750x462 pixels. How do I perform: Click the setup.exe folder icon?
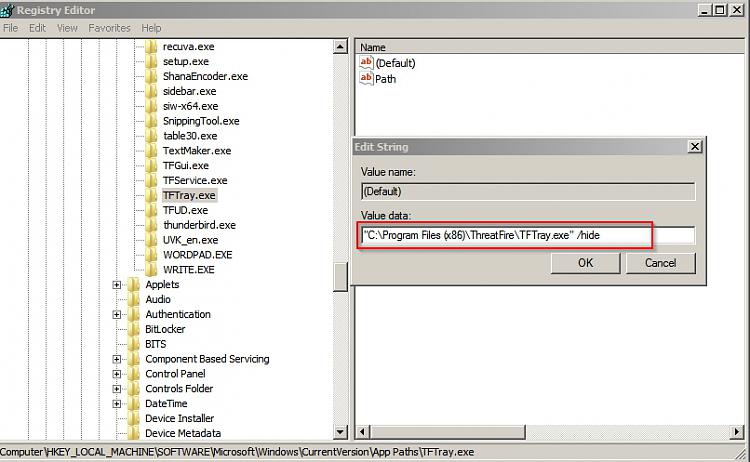pyautogui.click(x=151, y=61)
